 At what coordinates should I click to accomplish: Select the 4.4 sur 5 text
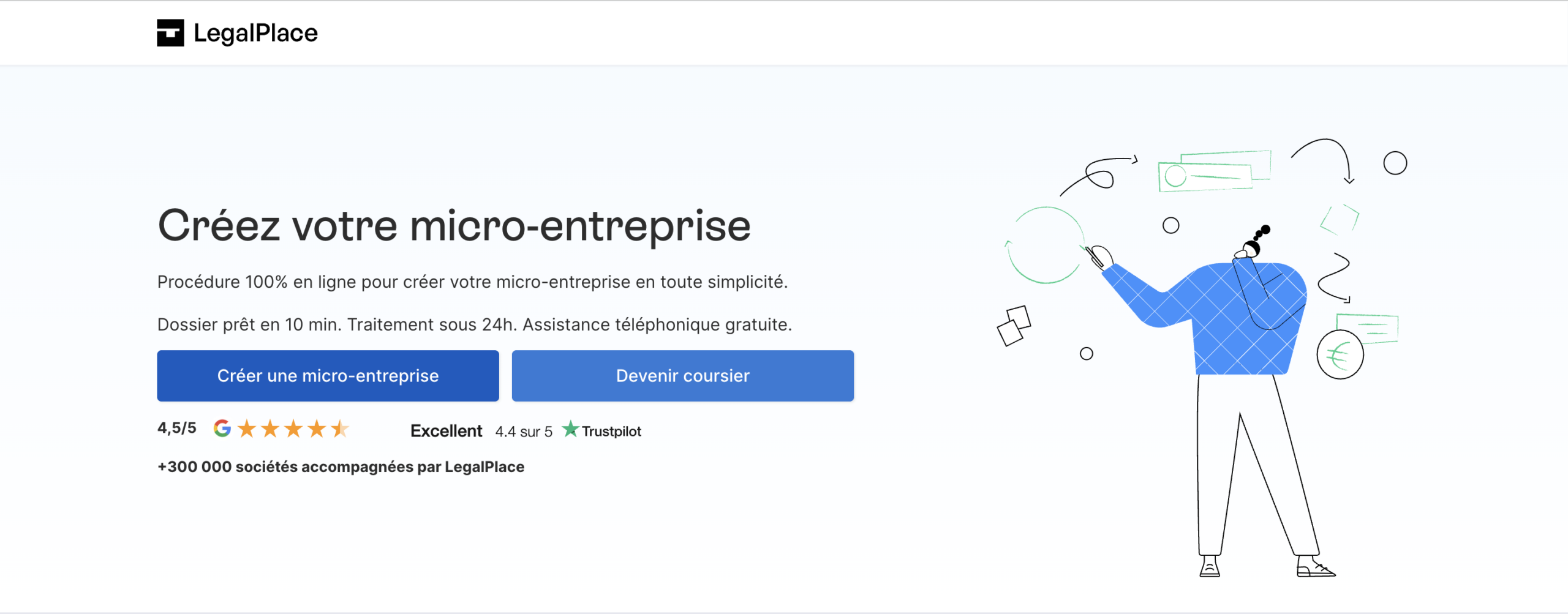(x=524, y=432)
